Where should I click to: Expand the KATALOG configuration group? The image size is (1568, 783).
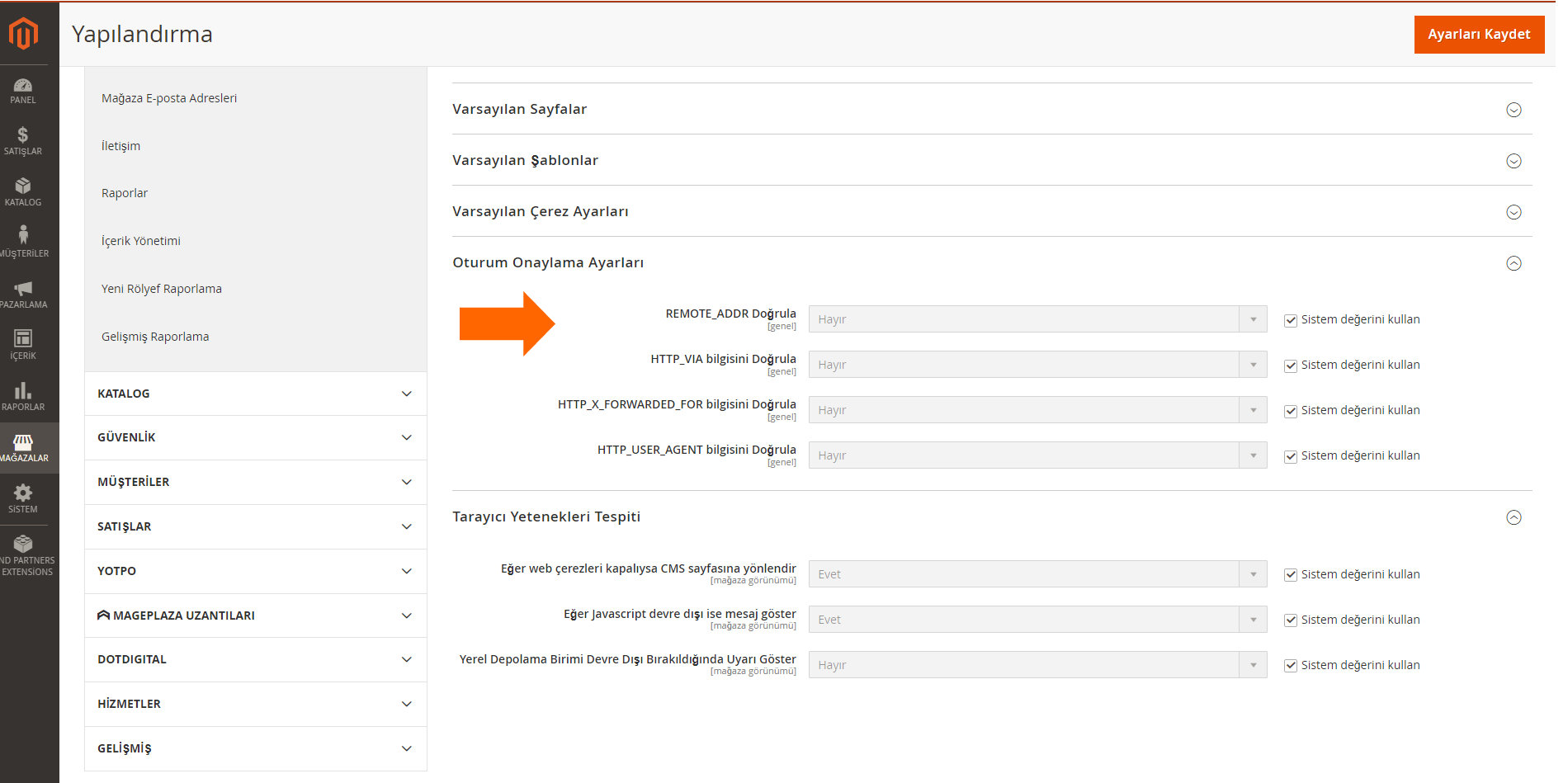256,394
